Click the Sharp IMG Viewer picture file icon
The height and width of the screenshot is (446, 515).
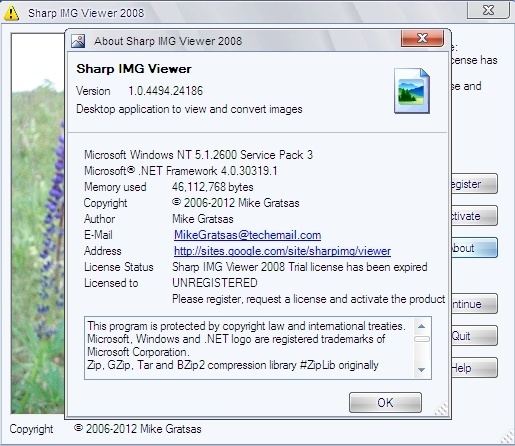pos(412,91)
